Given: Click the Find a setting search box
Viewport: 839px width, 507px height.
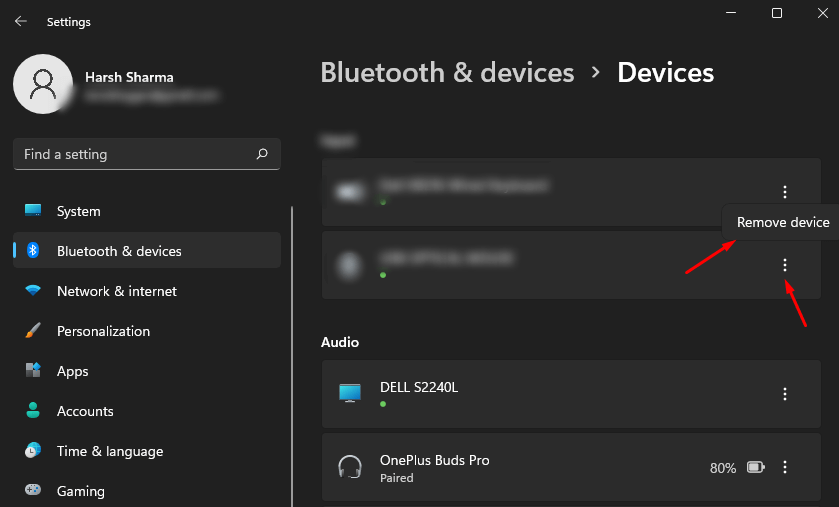Looking at the screenshot, I should coord(135,154).
